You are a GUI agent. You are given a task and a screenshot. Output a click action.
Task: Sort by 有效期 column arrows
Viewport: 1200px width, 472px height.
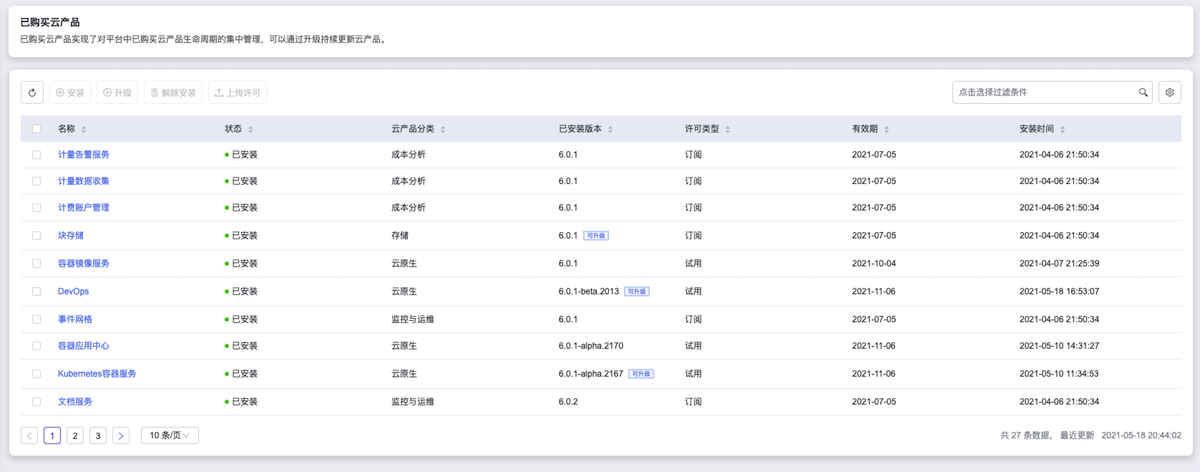[x=886, y=130]
